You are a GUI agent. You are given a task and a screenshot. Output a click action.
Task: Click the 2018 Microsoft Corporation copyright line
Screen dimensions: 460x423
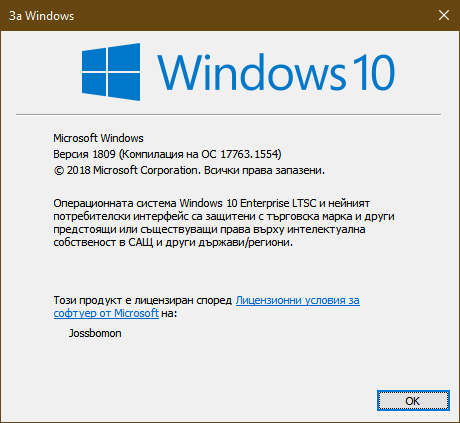(x=189, y=170)
